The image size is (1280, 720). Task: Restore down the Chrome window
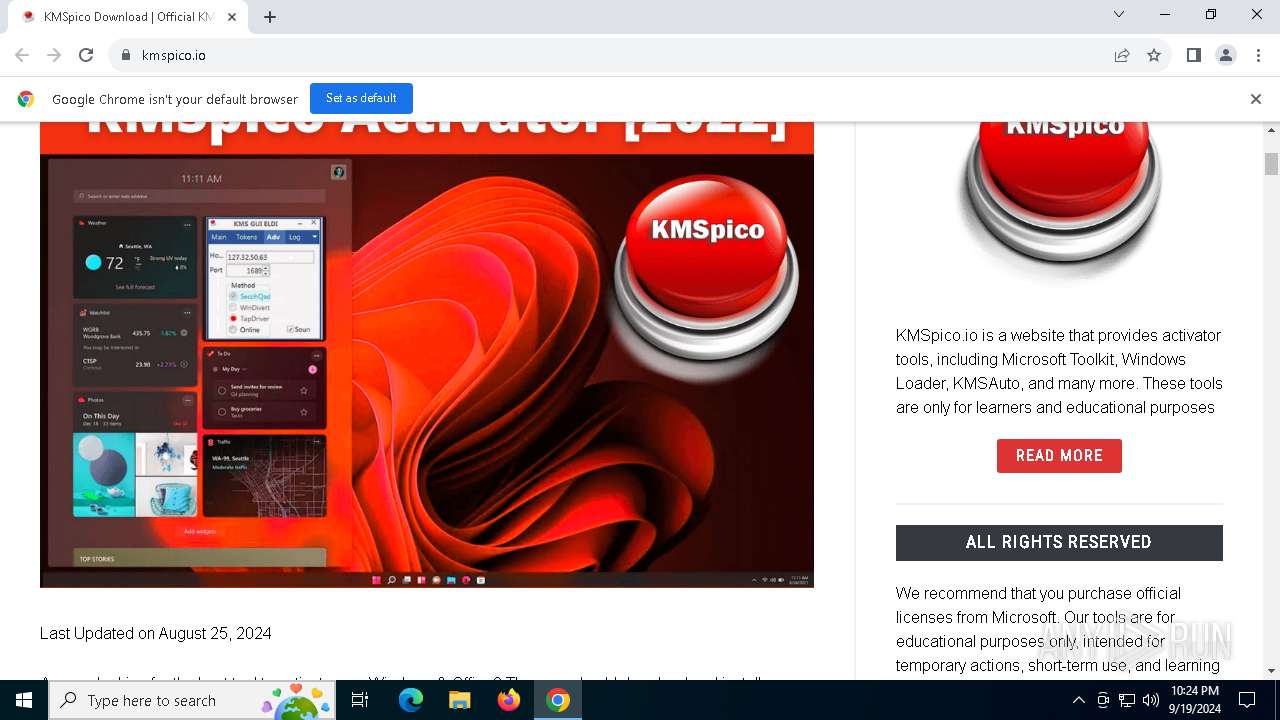(1211, 14)
